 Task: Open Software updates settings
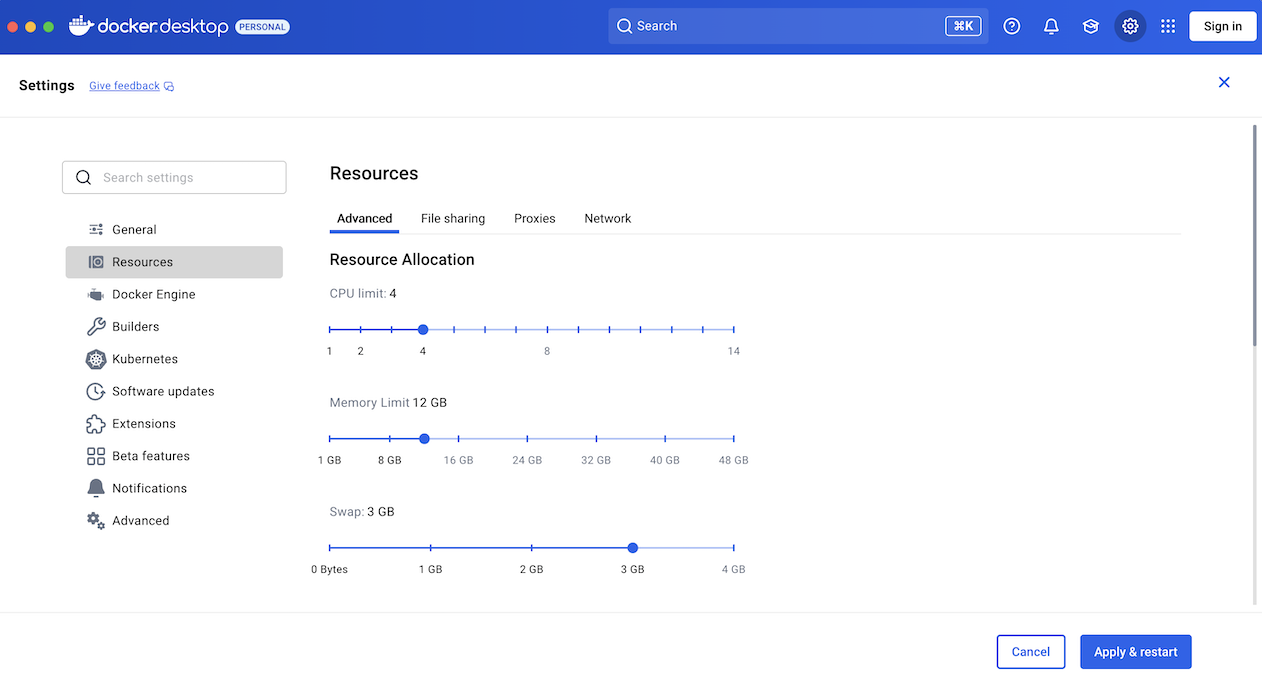(162, 392)
